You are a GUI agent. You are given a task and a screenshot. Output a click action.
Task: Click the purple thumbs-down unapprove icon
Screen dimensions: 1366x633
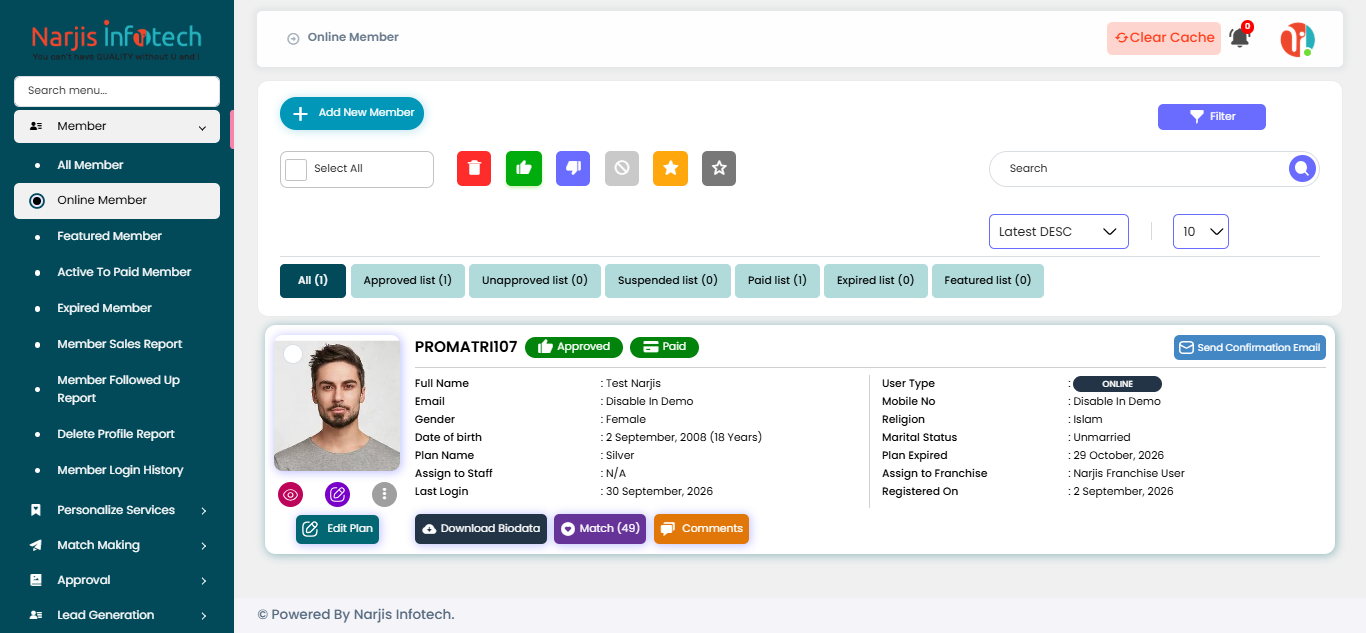click(573, 168)
